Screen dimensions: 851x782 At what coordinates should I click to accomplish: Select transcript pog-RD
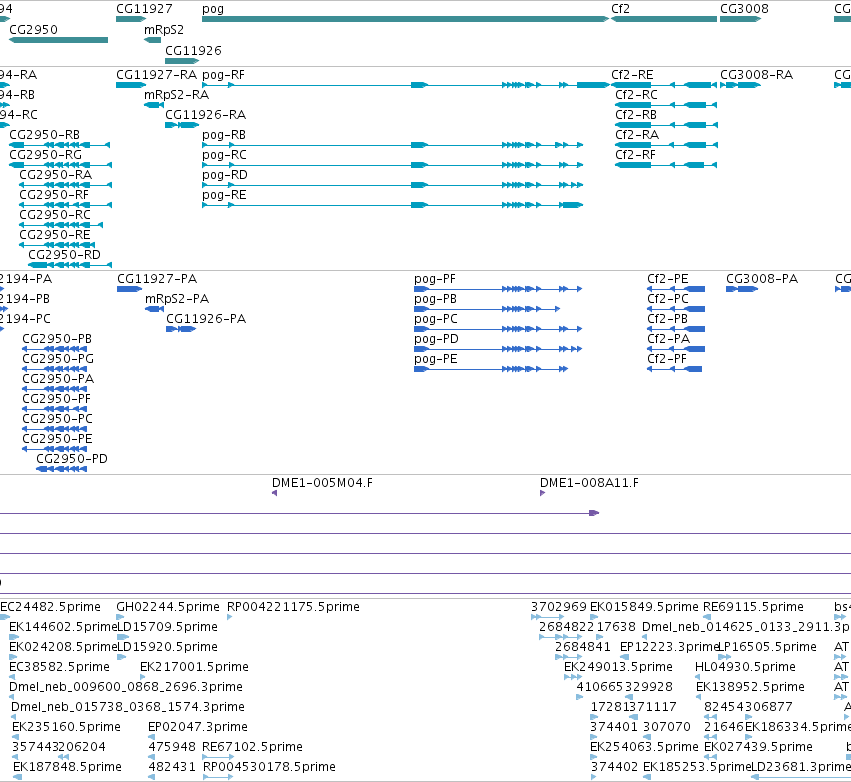coord(392,185)
